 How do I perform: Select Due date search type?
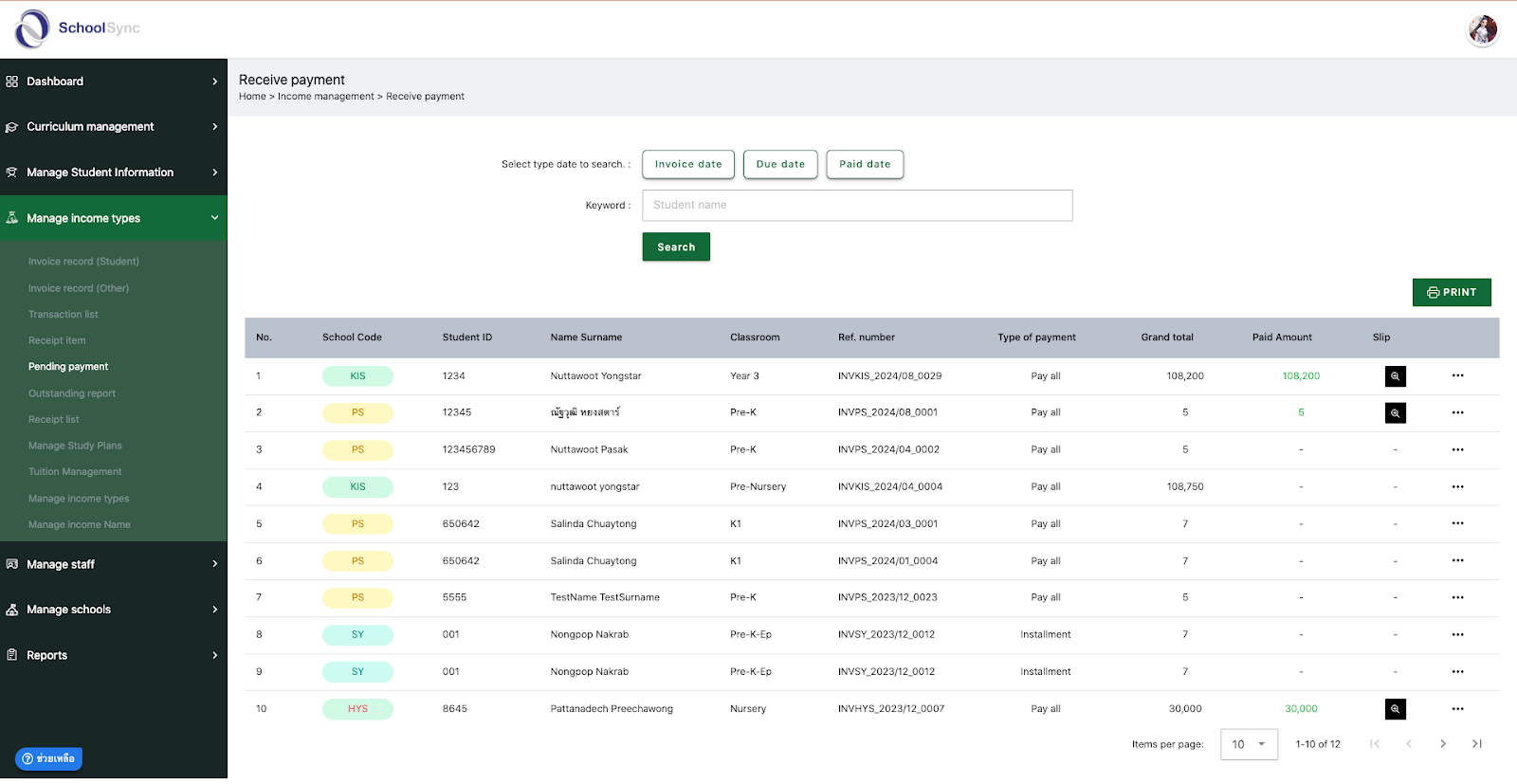780,164
